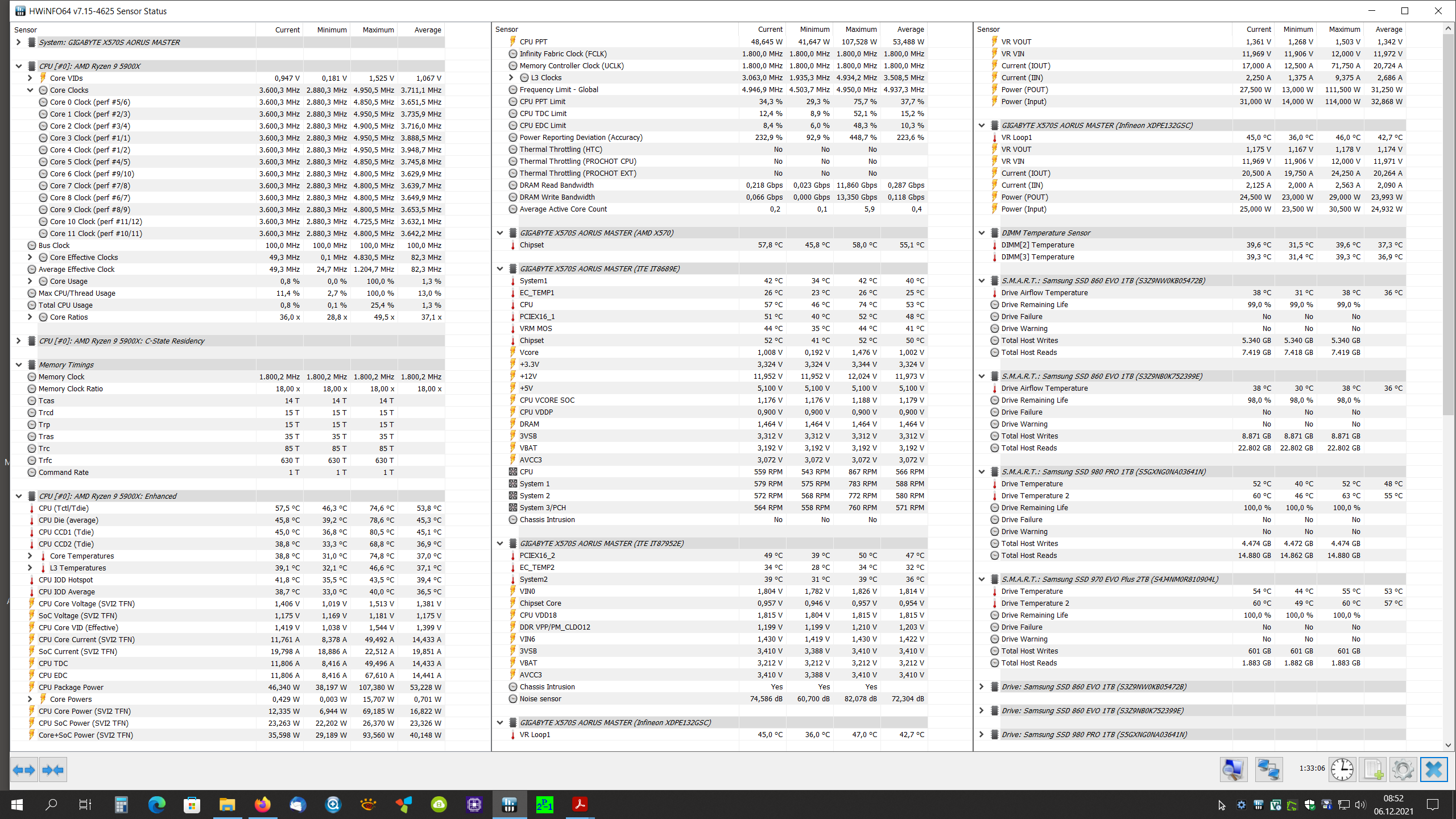The image size is (1456, 819).
Task: Expand the L3 Clocks entry
Action: click(x=511, y=77)
